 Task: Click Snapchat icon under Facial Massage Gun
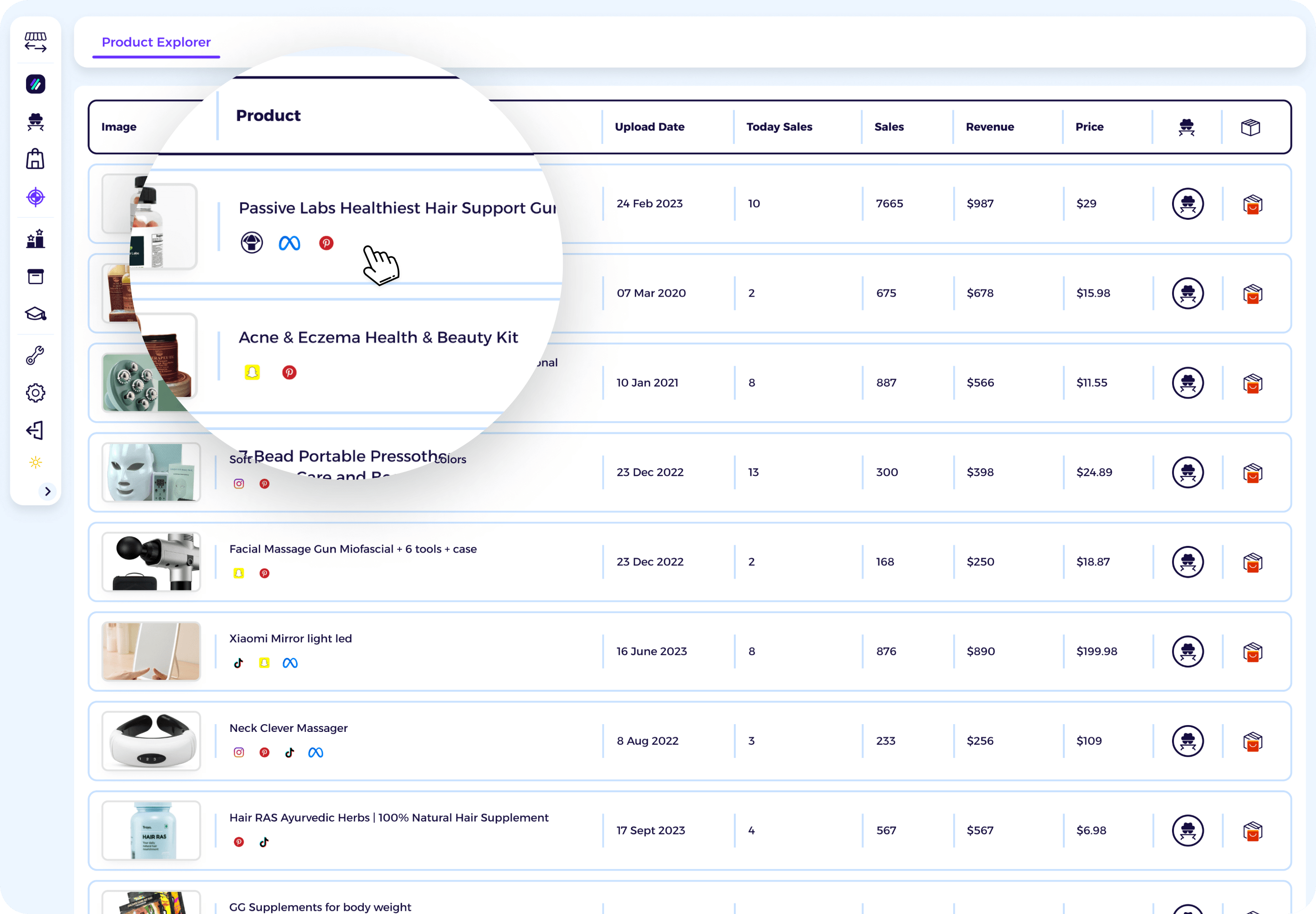[239, 573]
